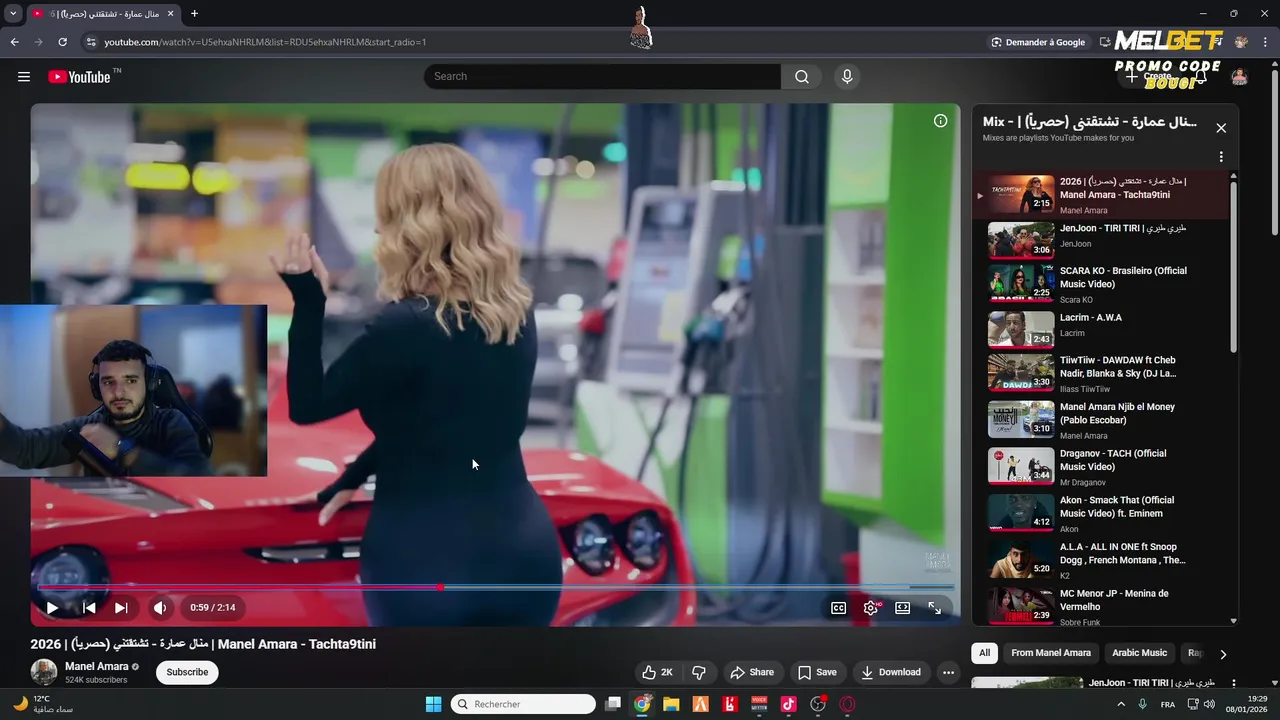The image size is (1280, 720).
Task: Open the account avatar menu in YouTube header
Action: 1239,77
